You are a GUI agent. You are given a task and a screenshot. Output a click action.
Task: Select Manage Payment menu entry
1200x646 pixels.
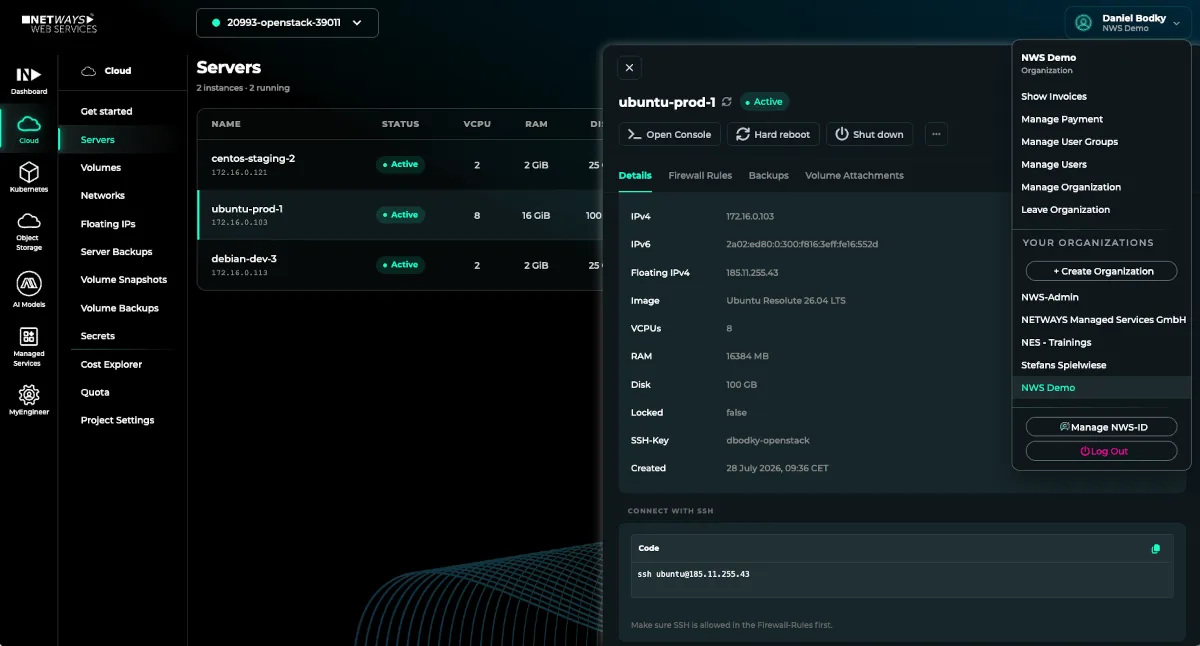(1062, 119)
